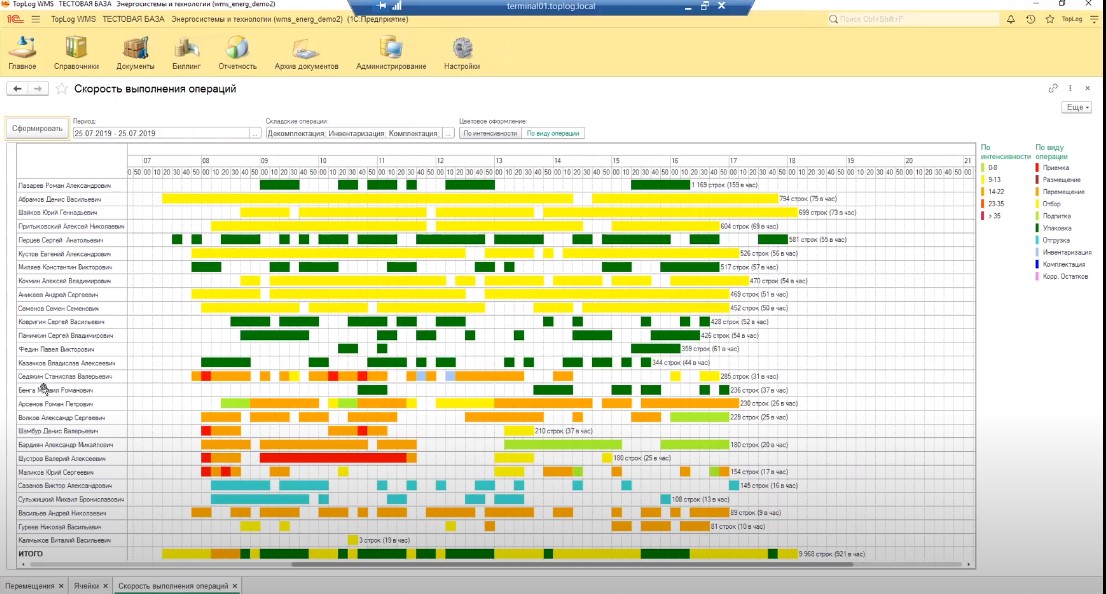1106x594 pixels.
Task: Go forward with the right arrow
Action: pyautogui.click(x=38, y=89)
